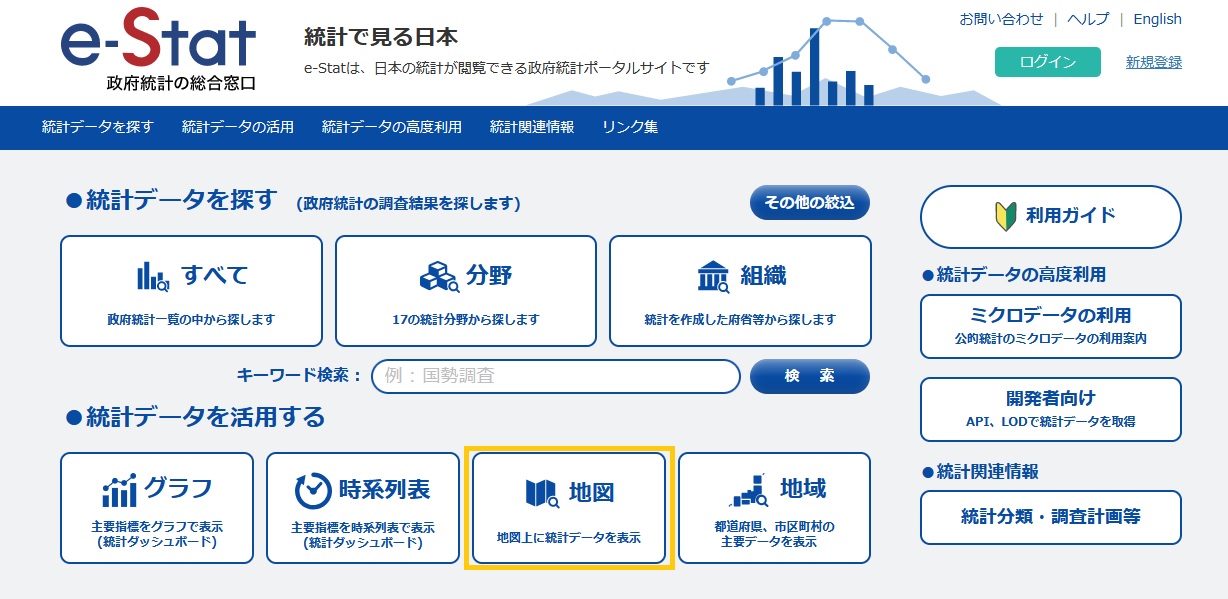
Task: Select the 時系列表 clock icon
Action: pos(312,489)
